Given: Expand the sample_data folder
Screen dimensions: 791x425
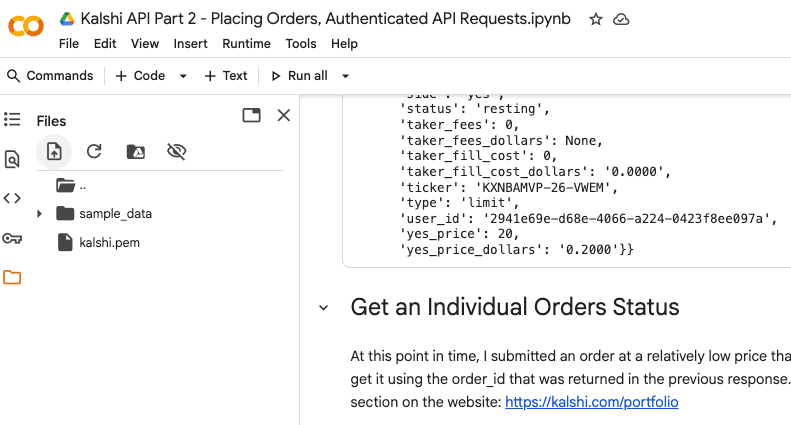Looking at the screenshot, I should pyautogui.click(x=39, y=214).
